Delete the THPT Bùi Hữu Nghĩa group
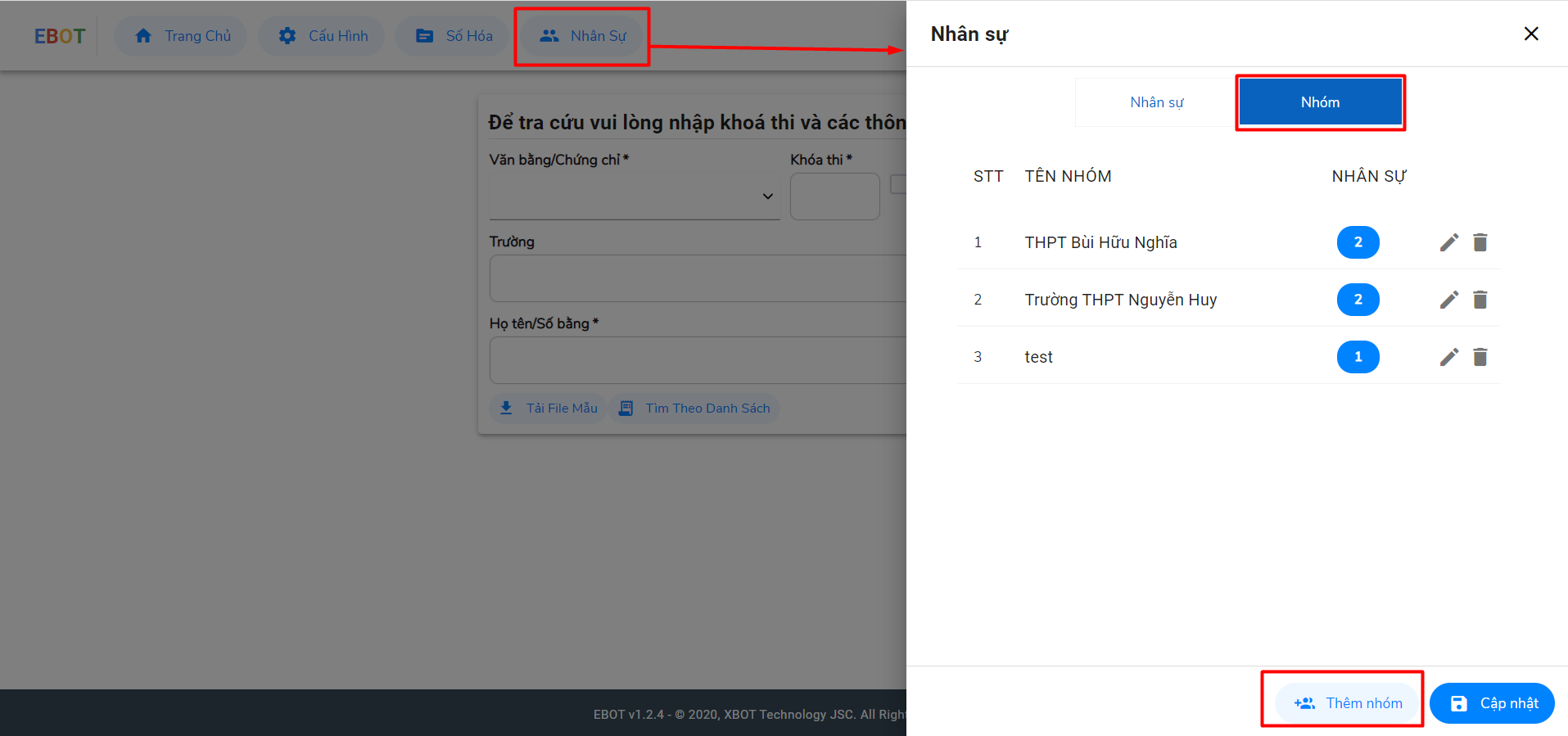The image size is (1568, 736). click(1480, 242)
